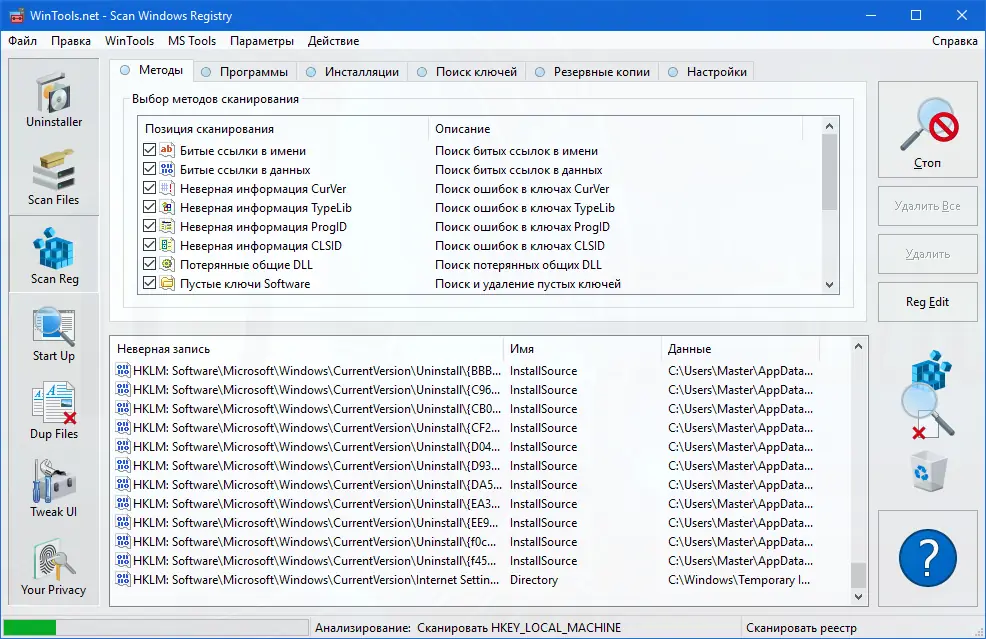The height and width of the screenshot is (639, 986).
Task: Click the blue question mark help icon
Action: pyautogui.click(x=928, y=558)
